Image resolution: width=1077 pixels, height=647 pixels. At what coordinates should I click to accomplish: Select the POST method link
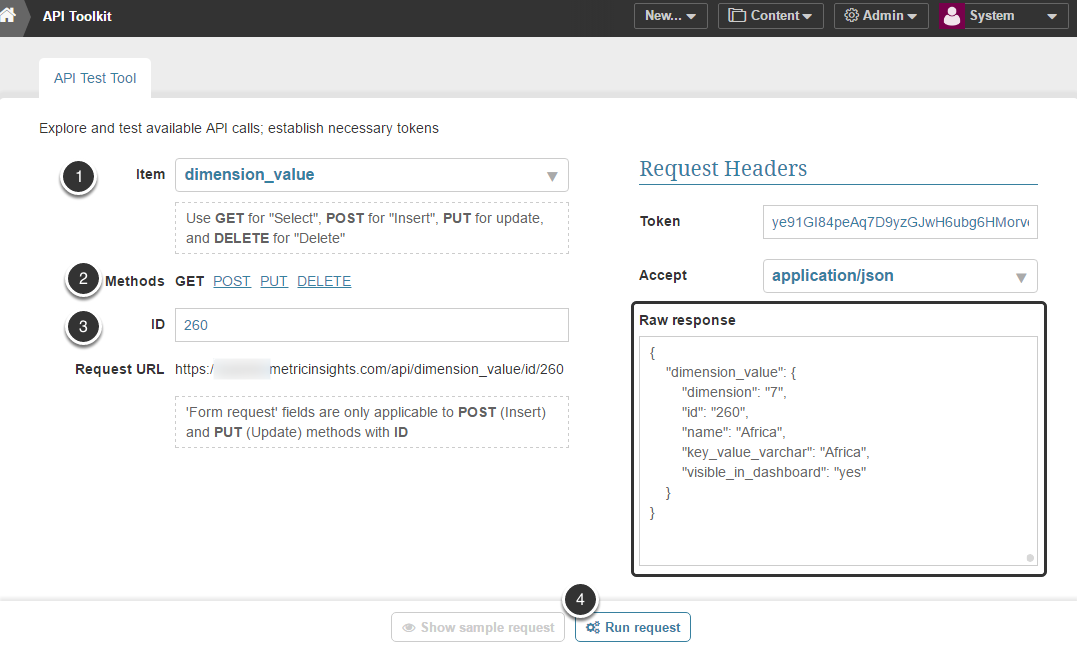pyautogui.click(x=232, y=281)
